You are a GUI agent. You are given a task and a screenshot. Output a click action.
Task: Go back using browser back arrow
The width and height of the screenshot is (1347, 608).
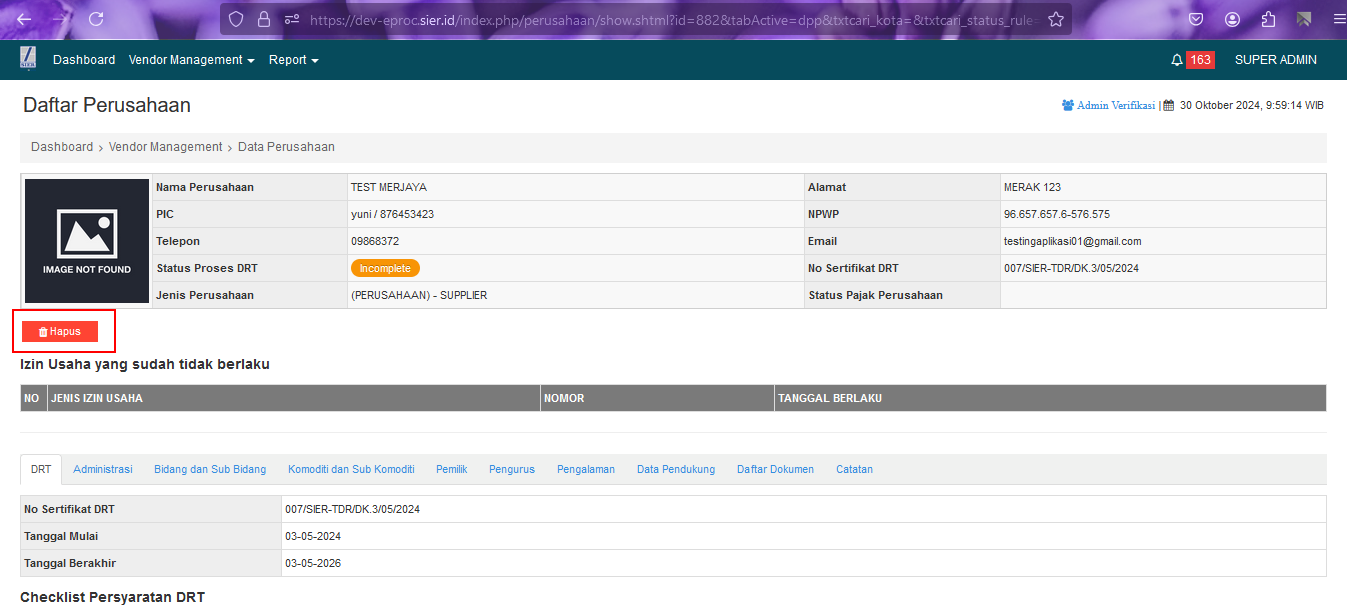coord(24,19)
